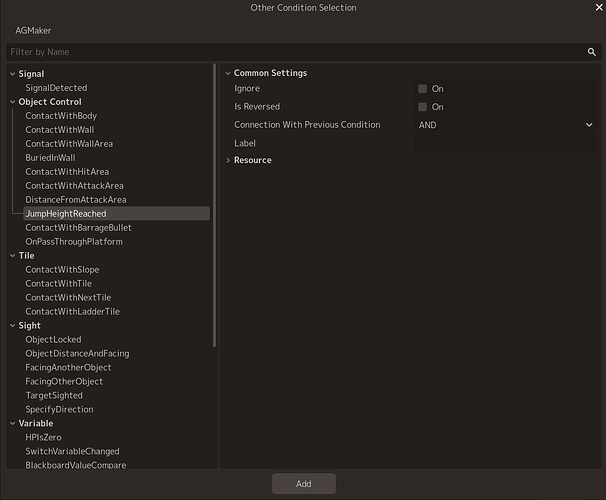Select ContactWithTile condition
Viewport: 606px width, 500px height.
coord(59,283)
